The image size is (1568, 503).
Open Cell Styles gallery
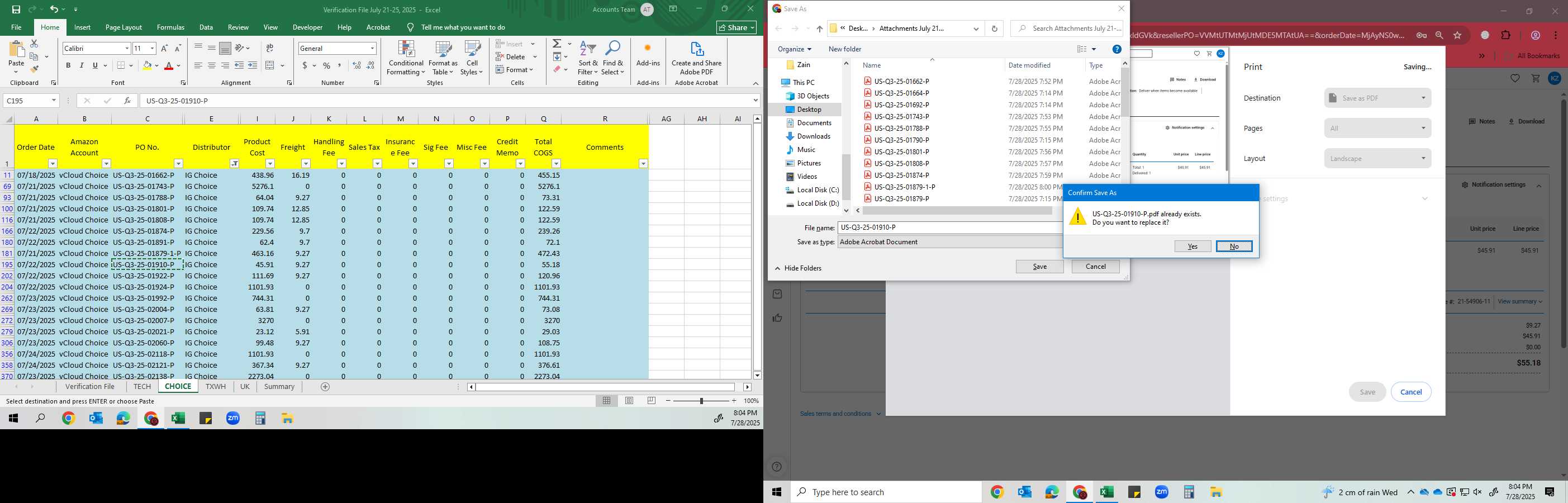[x=472, y=59]
